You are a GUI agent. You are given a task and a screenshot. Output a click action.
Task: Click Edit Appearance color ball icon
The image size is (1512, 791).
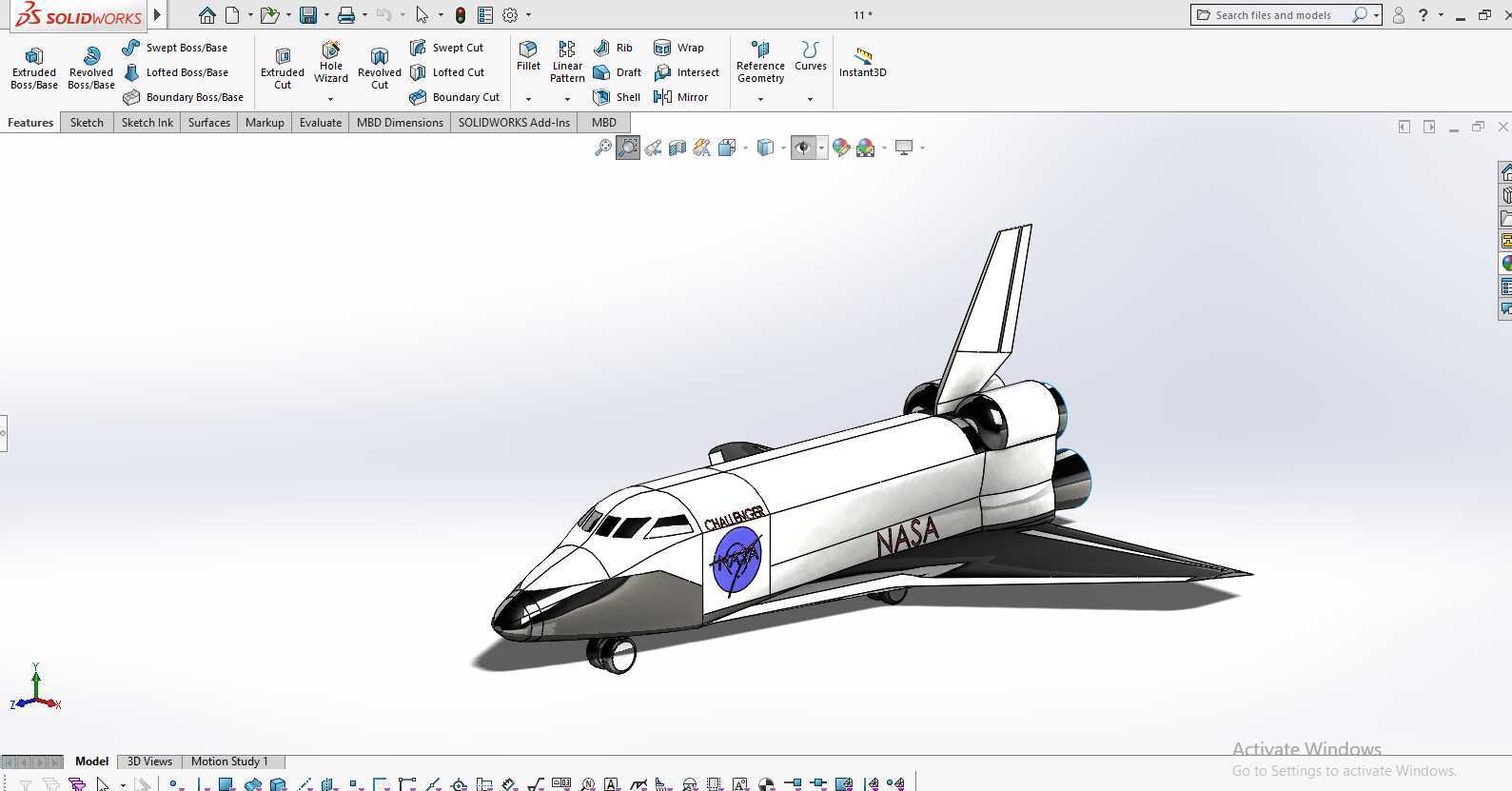coord(841,148)
